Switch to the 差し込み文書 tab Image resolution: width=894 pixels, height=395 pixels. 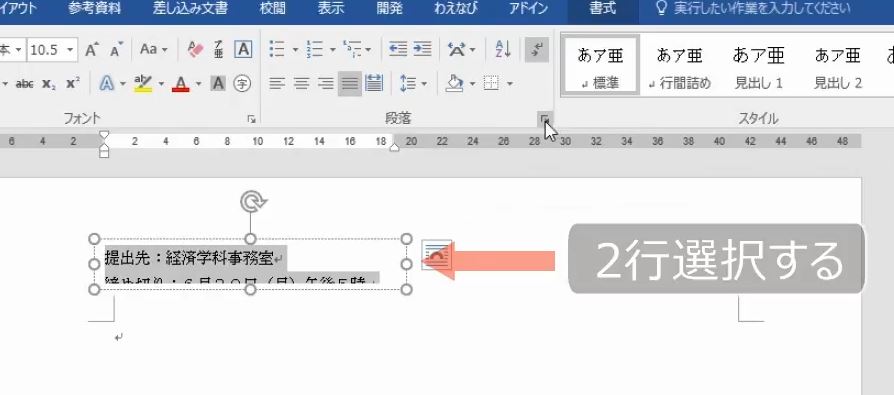coord(190,9)
